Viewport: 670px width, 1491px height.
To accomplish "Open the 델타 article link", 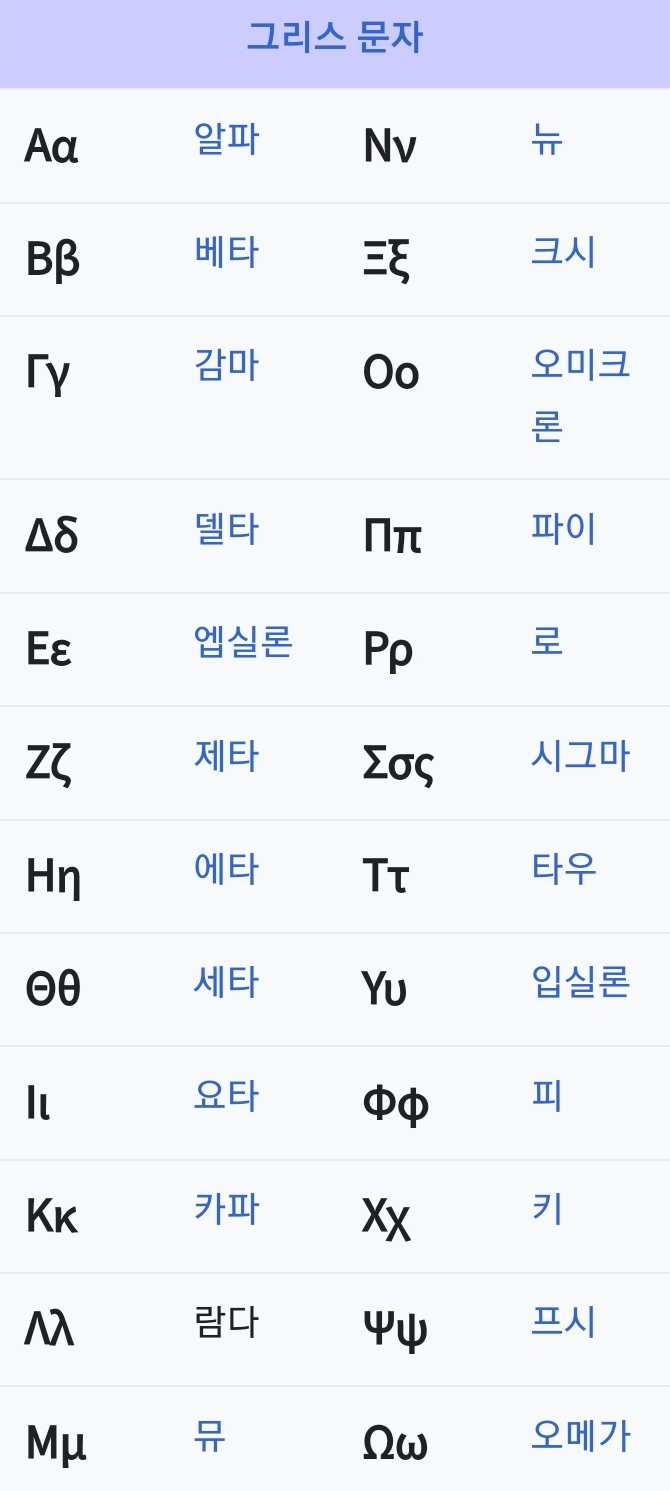I will (x=227, y=529).
